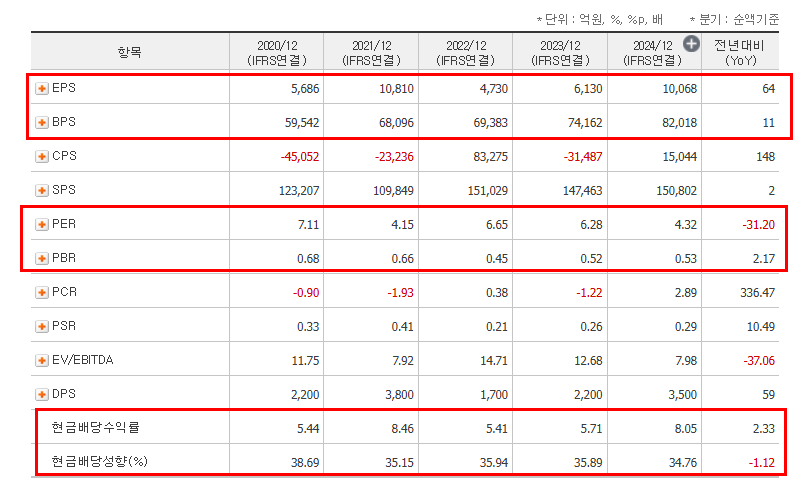Expand the PER row plus icon
This screenshot has width=793, height=486.
pos(42,224)
